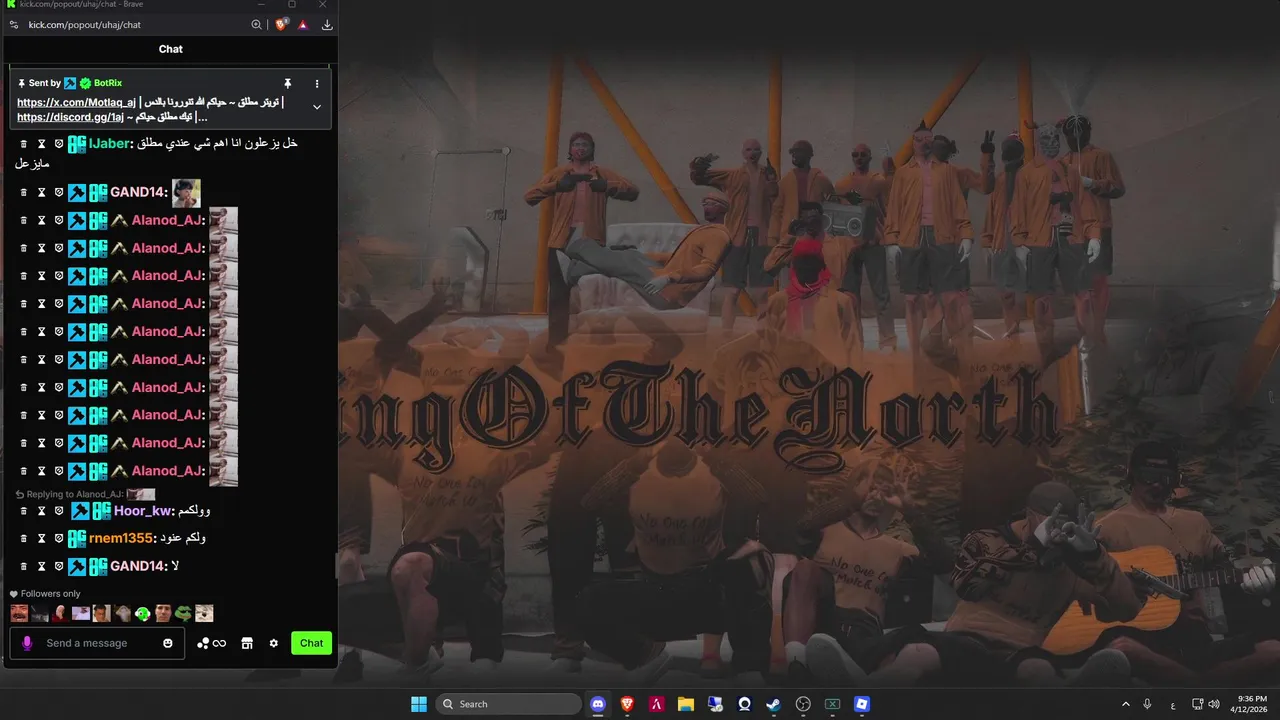Open the x.com/Motlaq_aj link
Image resolution: width=1280 pixels, height=720 pixels.
[x=76, y=102]
